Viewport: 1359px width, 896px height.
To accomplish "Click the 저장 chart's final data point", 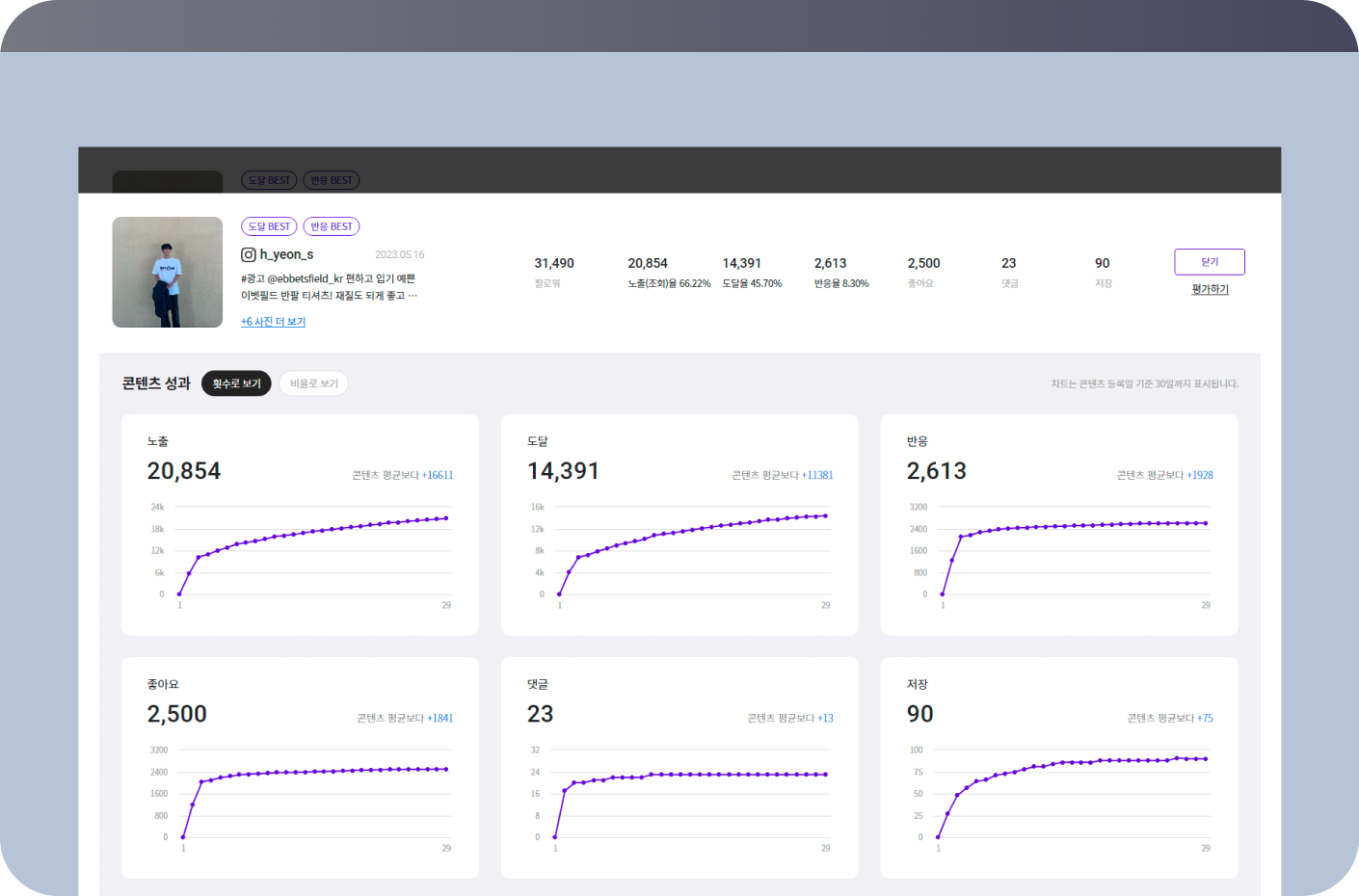I will click(x=1206, y=759).
